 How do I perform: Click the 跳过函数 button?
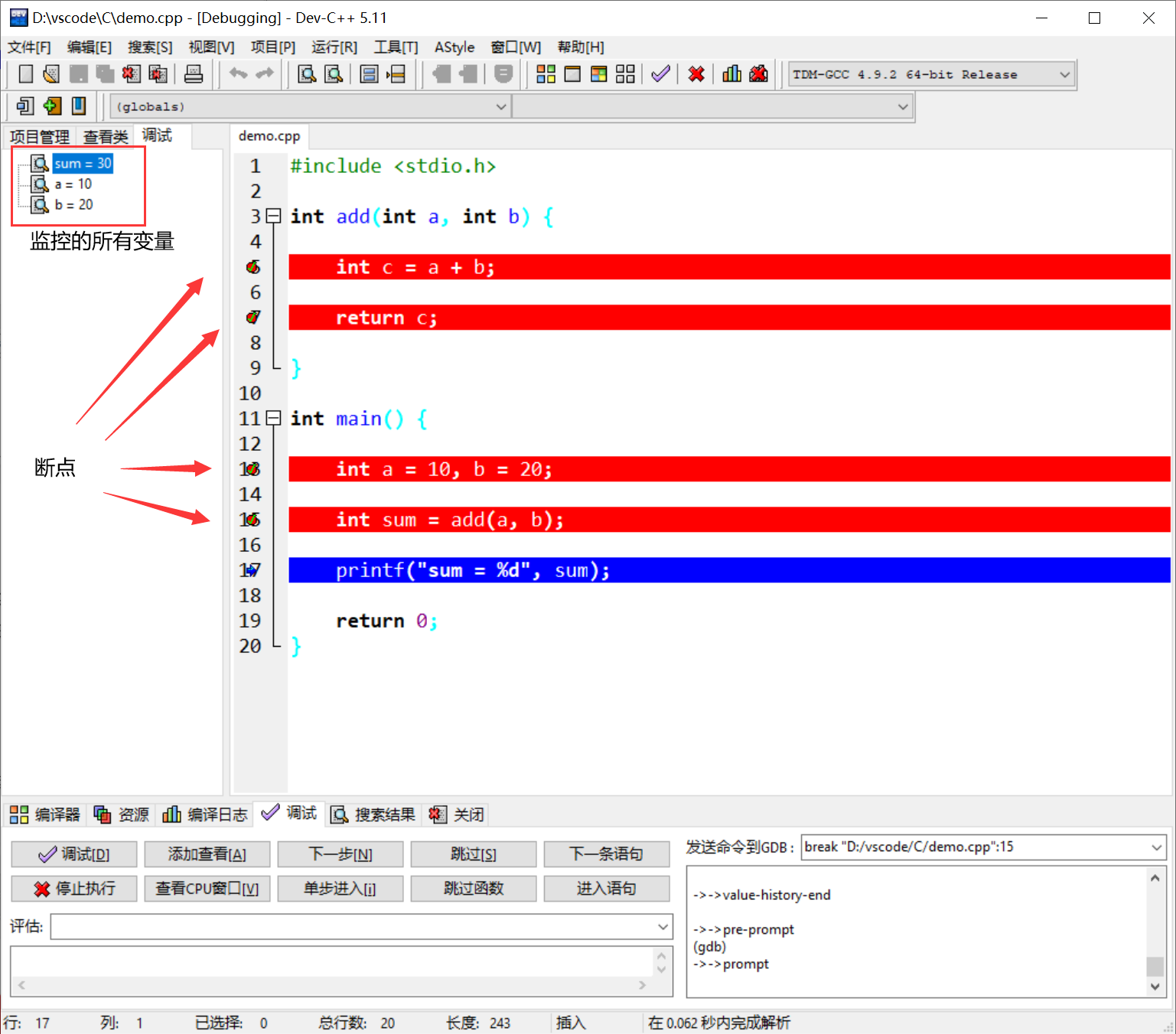pos(474,889)
